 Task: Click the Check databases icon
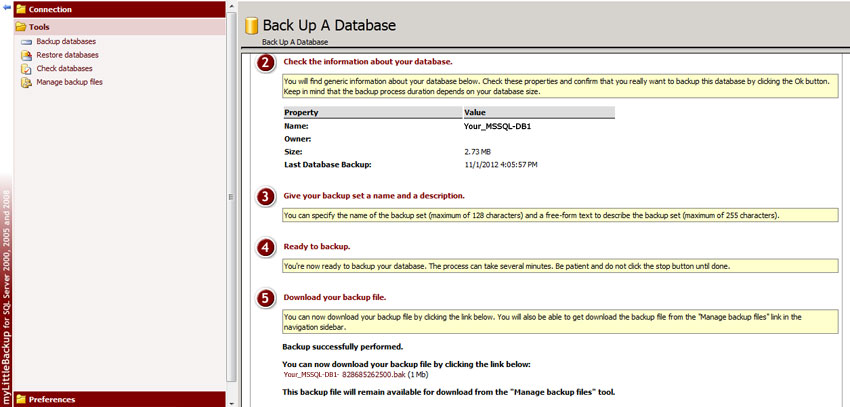pos(27,69)
